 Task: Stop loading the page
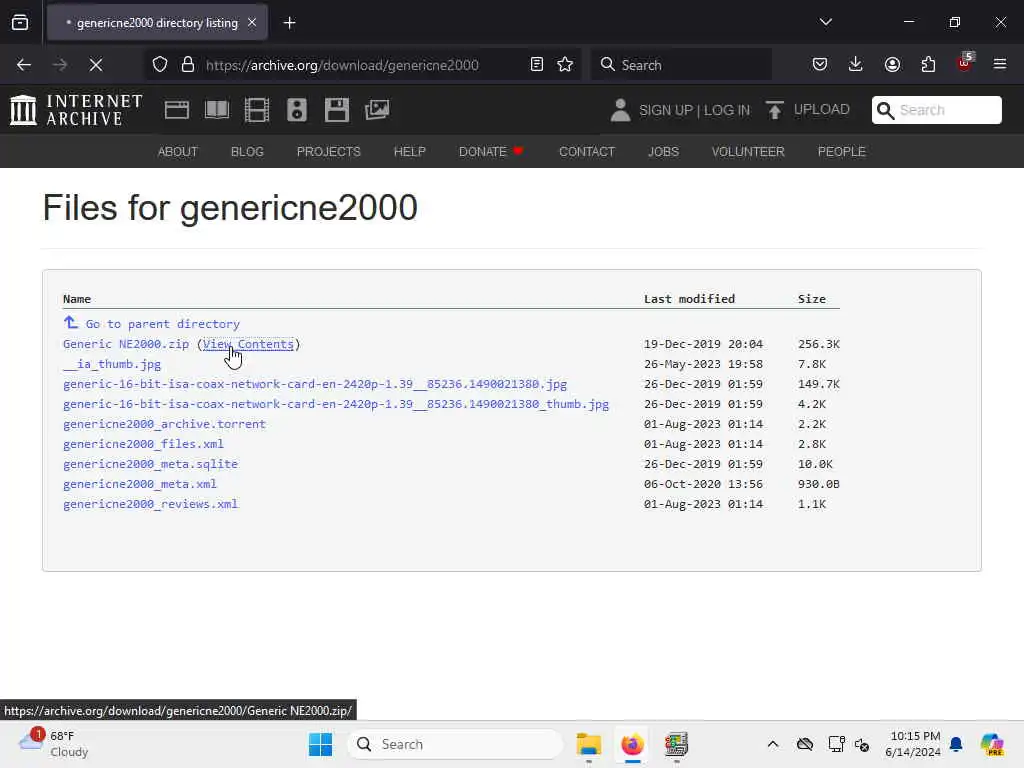click(x=95, y=65)
